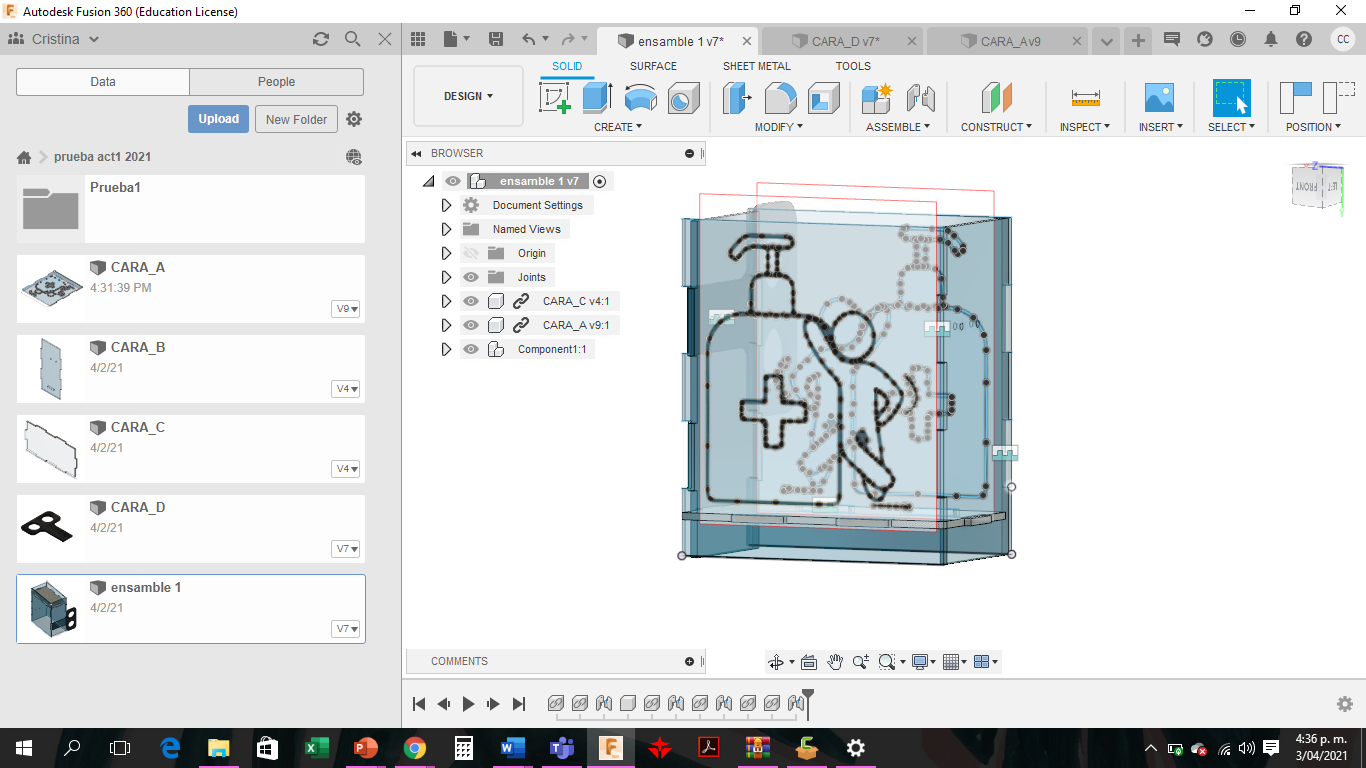Click the timeline Play button
Image resolution: width=1366 pixels, height=768 pixels.
[468, 704]
